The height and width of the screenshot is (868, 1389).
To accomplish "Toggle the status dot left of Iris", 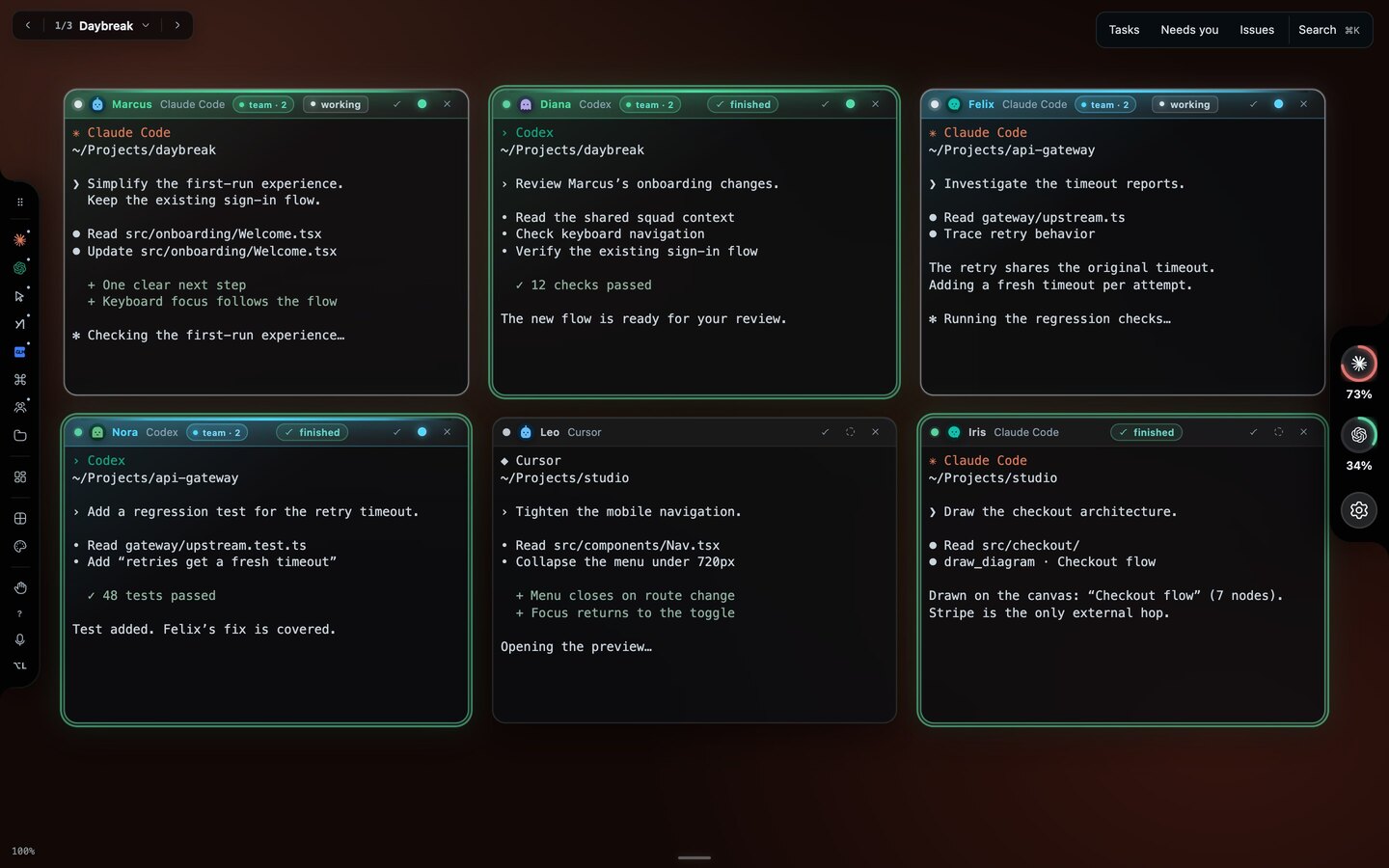I will (935, 432).
